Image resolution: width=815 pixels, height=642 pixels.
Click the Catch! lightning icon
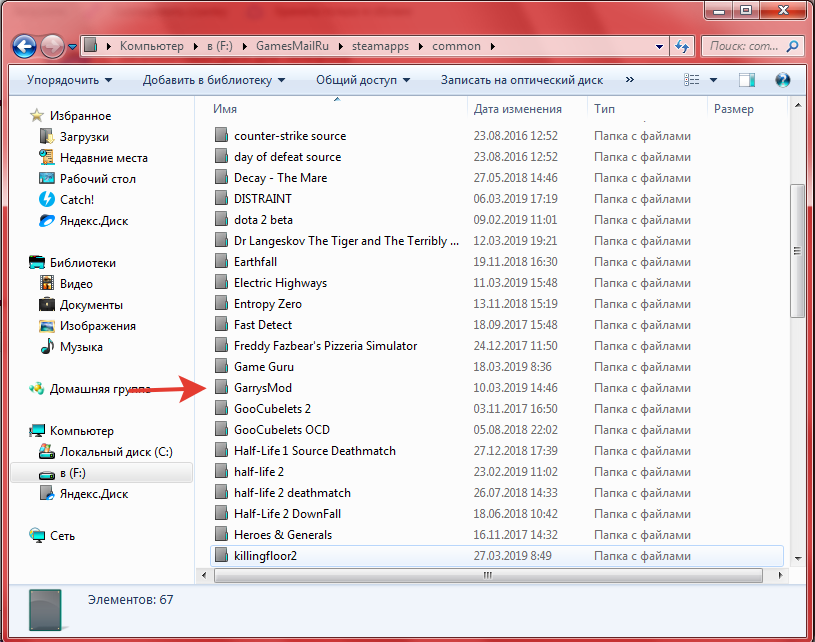pos(47,199)
